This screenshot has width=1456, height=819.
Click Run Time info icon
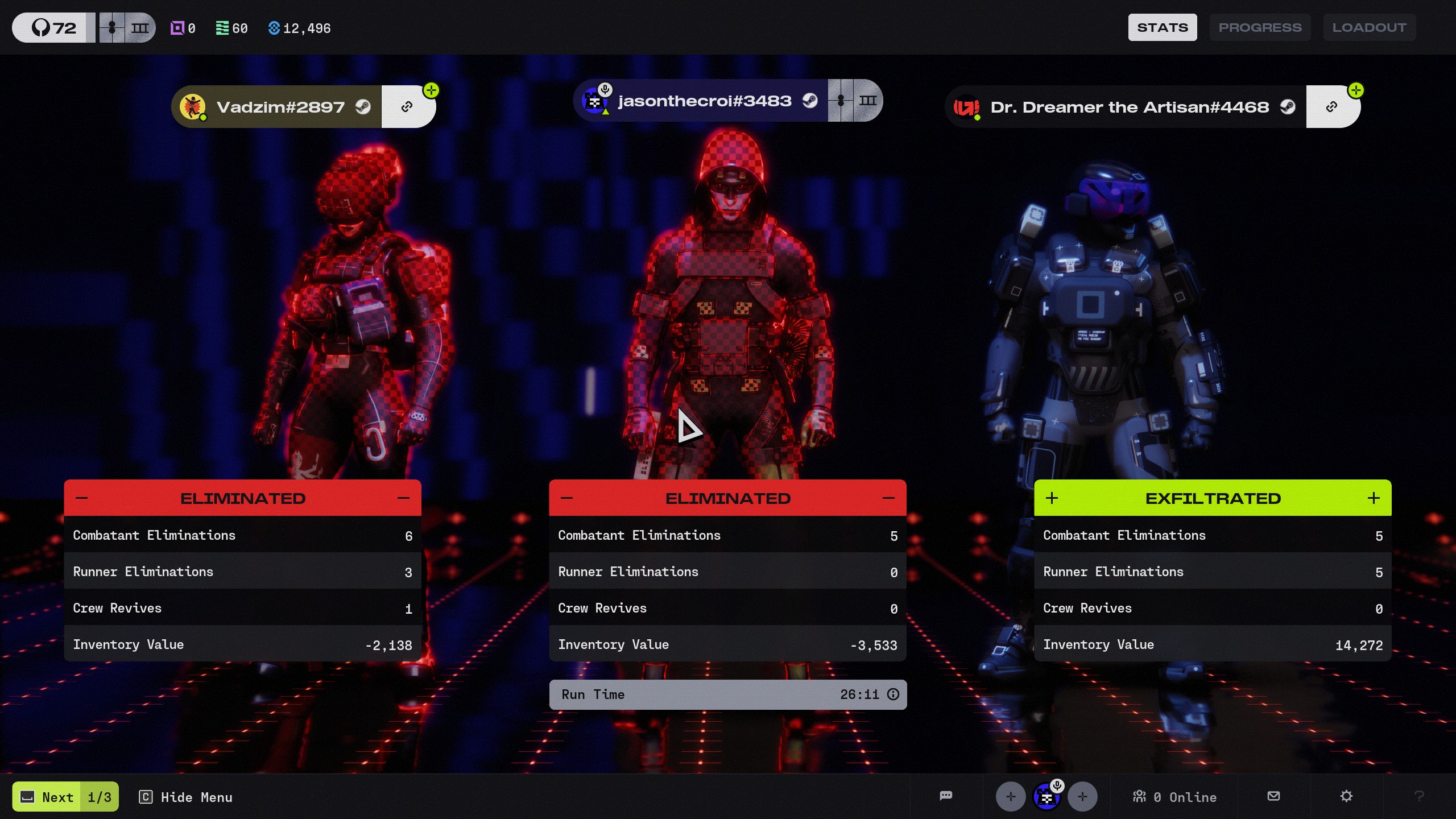click(x=893, y=694)
